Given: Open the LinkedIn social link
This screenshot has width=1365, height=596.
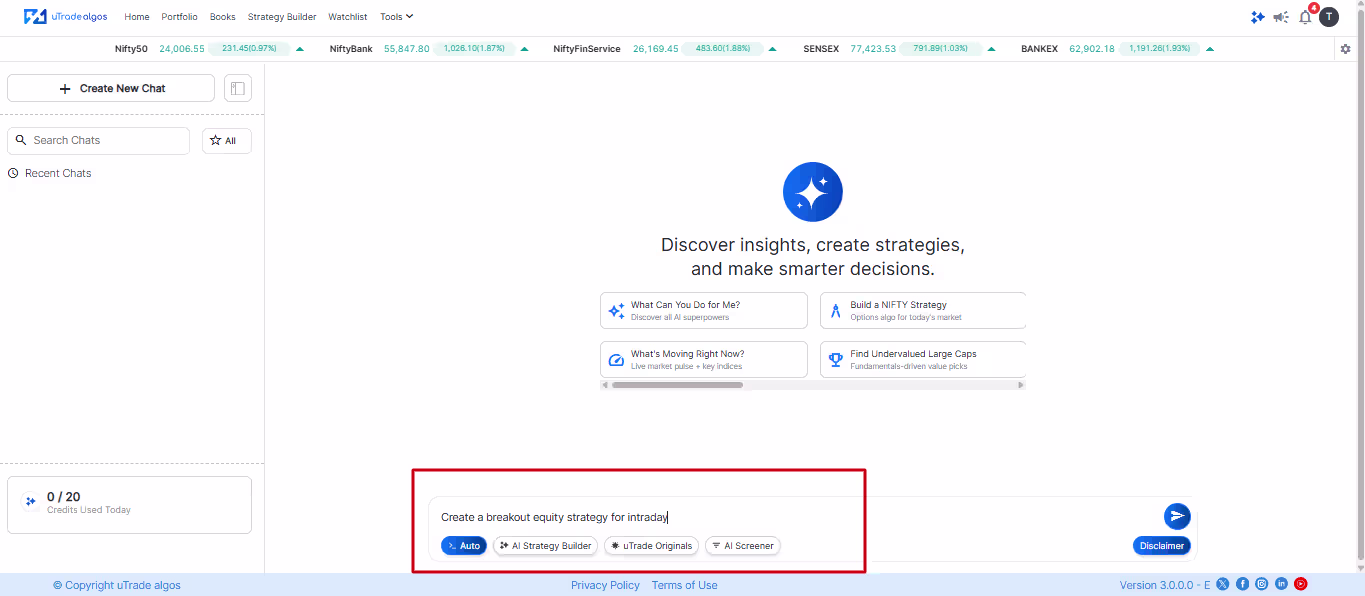Looking at the screenshot, I should [x=1281, y=584].
